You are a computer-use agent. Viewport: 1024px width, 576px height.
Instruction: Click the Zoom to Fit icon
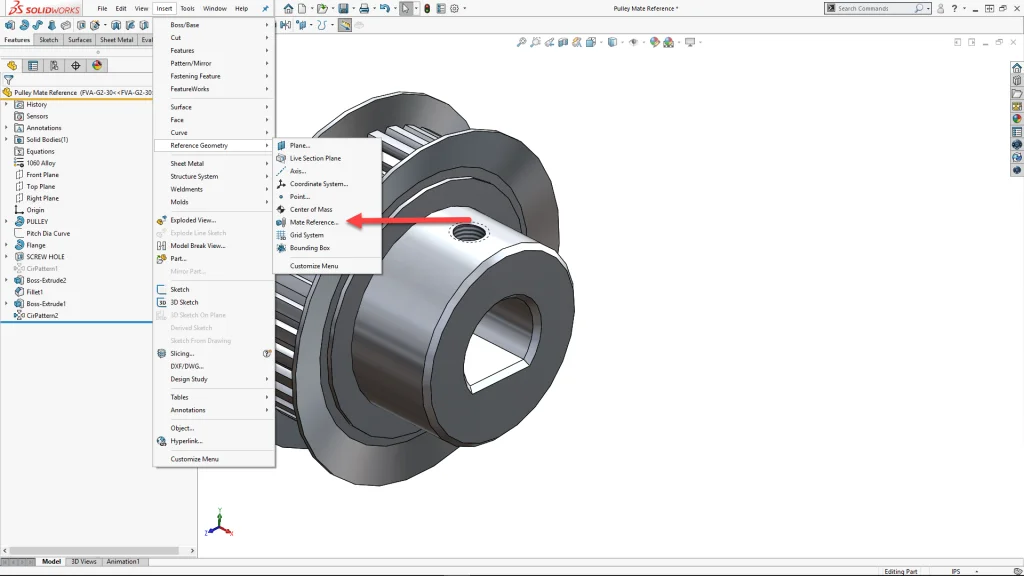521,42
